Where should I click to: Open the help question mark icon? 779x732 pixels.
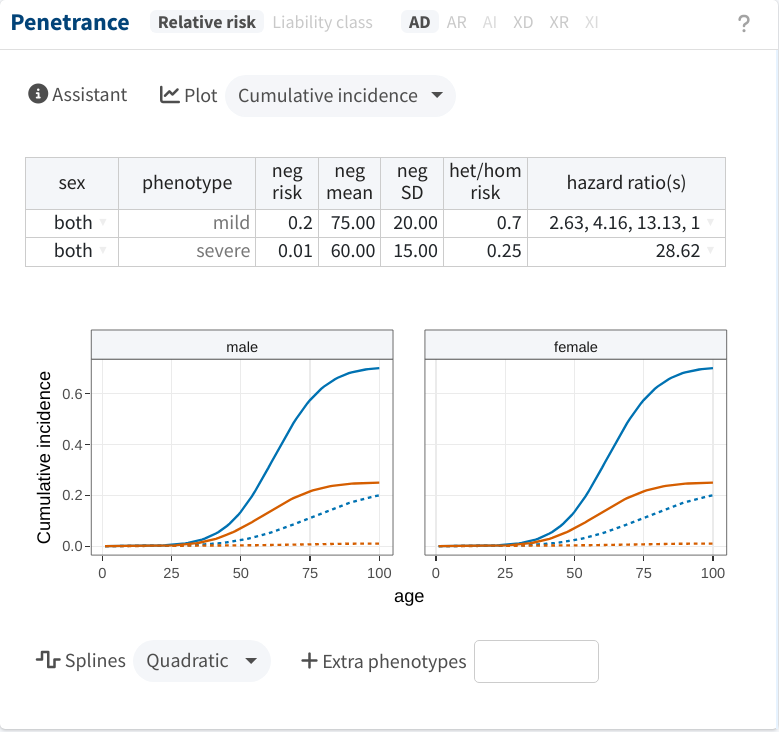point(743,23)
